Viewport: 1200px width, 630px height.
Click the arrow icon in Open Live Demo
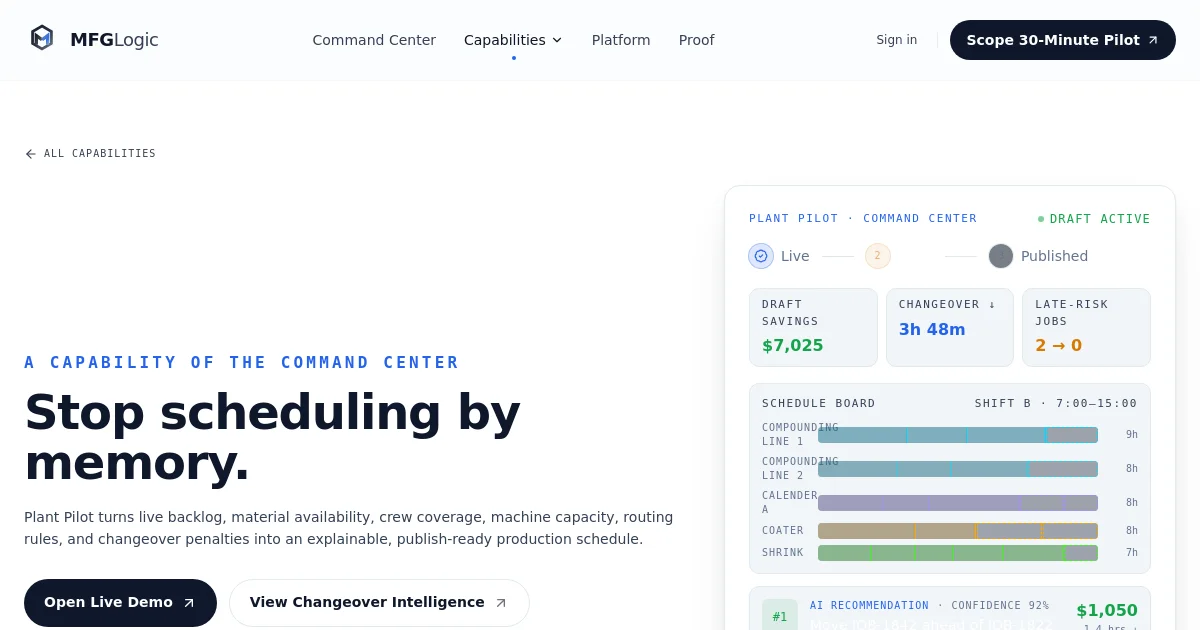(x=189, y=603)
